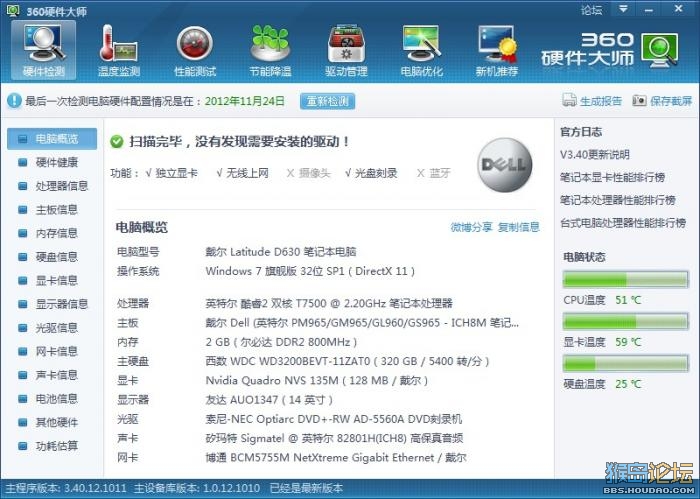Click the blue info alert icon
Viewport: 700px width, 499px height.
pyautogui.click(x=14, y=101)
